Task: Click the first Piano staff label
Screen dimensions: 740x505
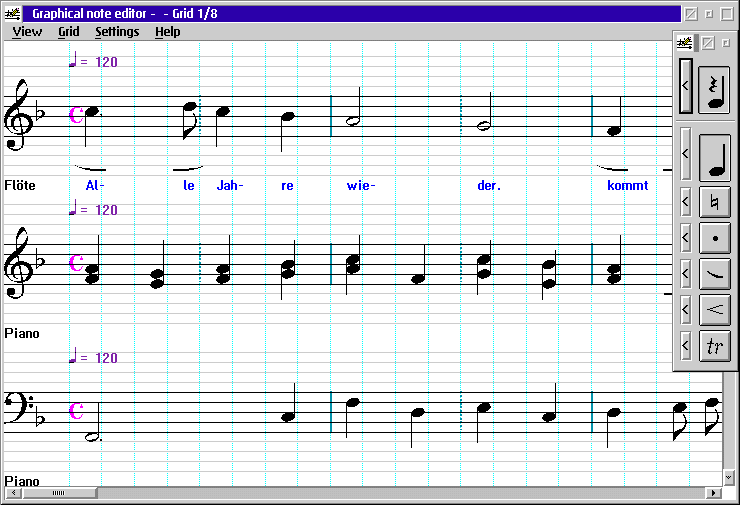Action: [x=22, y=333]
